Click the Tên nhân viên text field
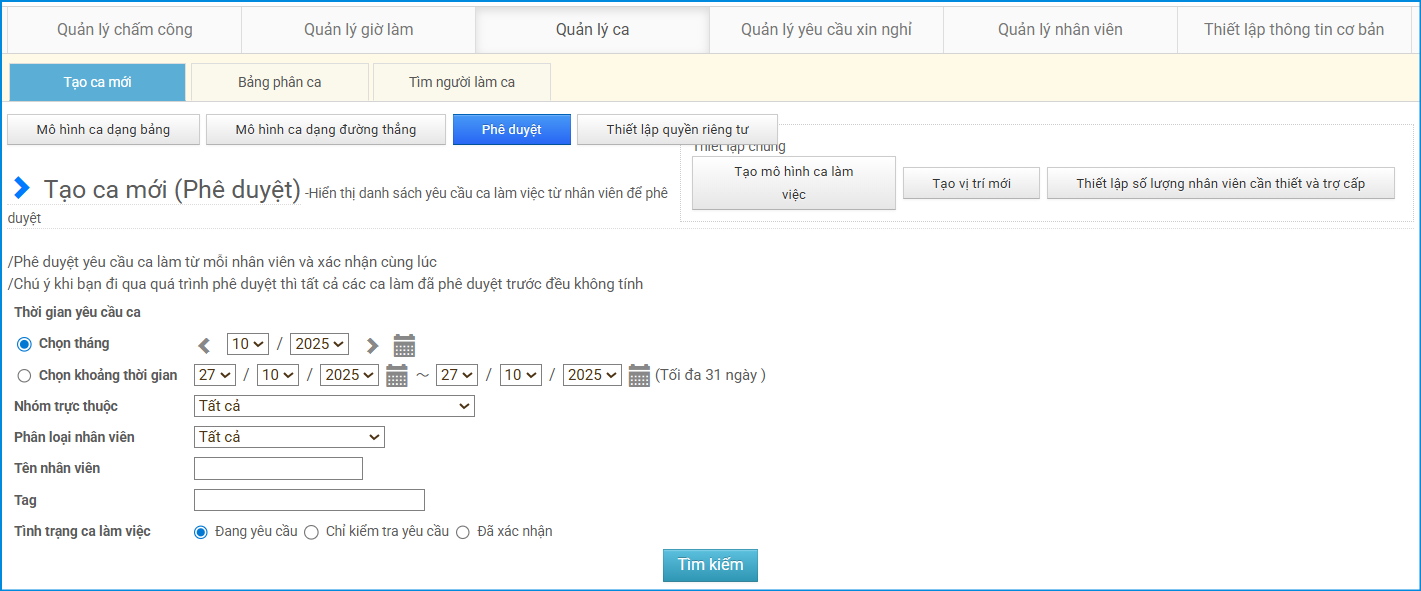This screenshot has width=1421, height=591. click(x=278, y=468)
